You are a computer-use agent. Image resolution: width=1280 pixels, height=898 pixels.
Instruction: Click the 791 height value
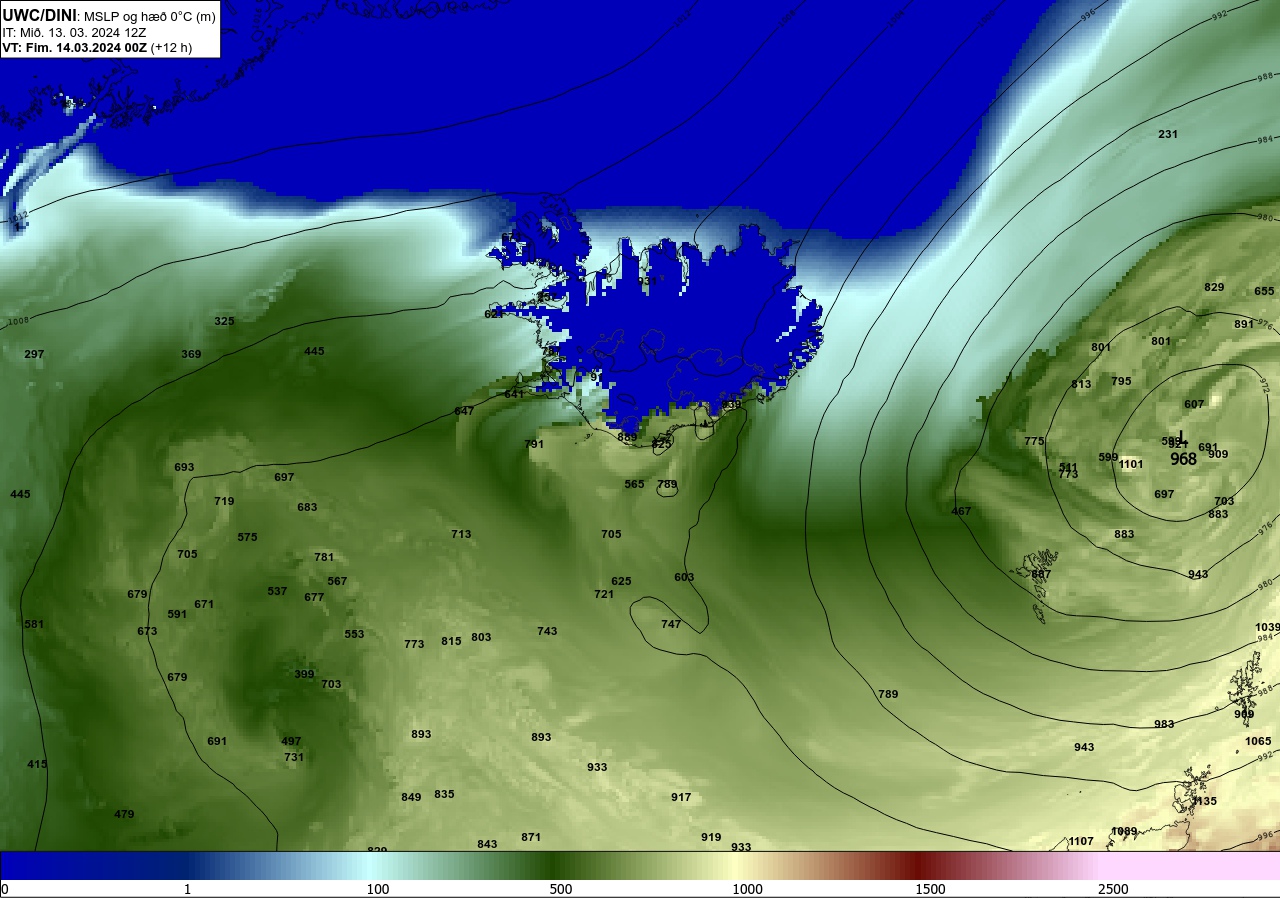pos(535,444)
